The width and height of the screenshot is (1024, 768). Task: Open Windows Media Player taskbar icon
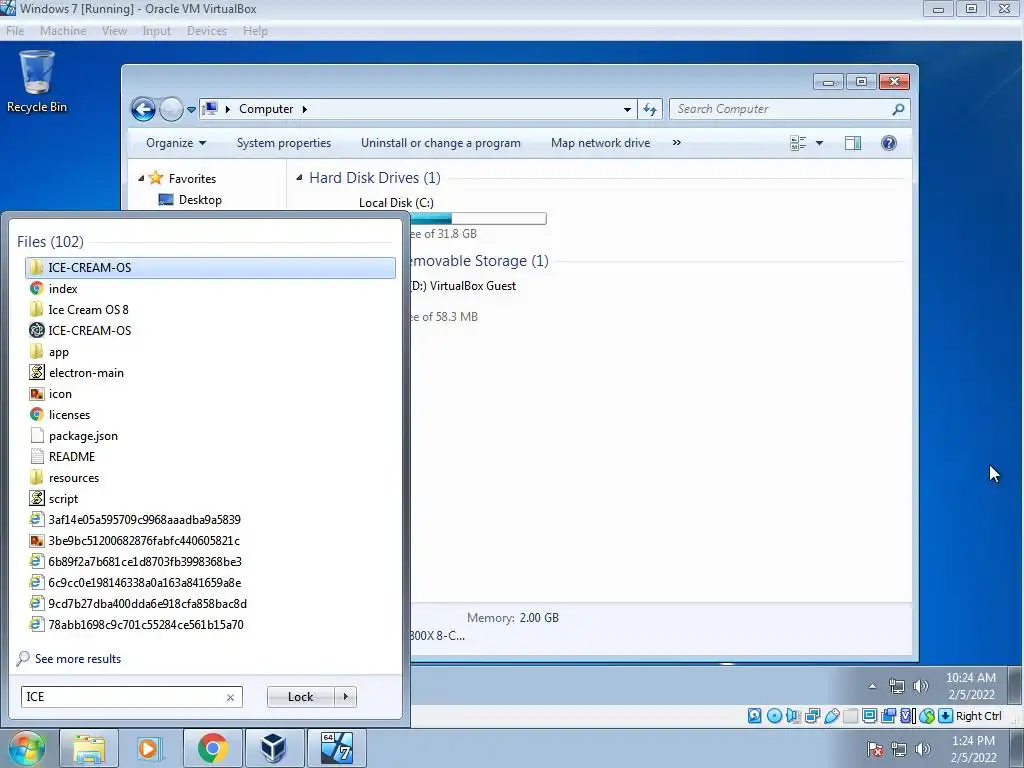coord(148,748)
